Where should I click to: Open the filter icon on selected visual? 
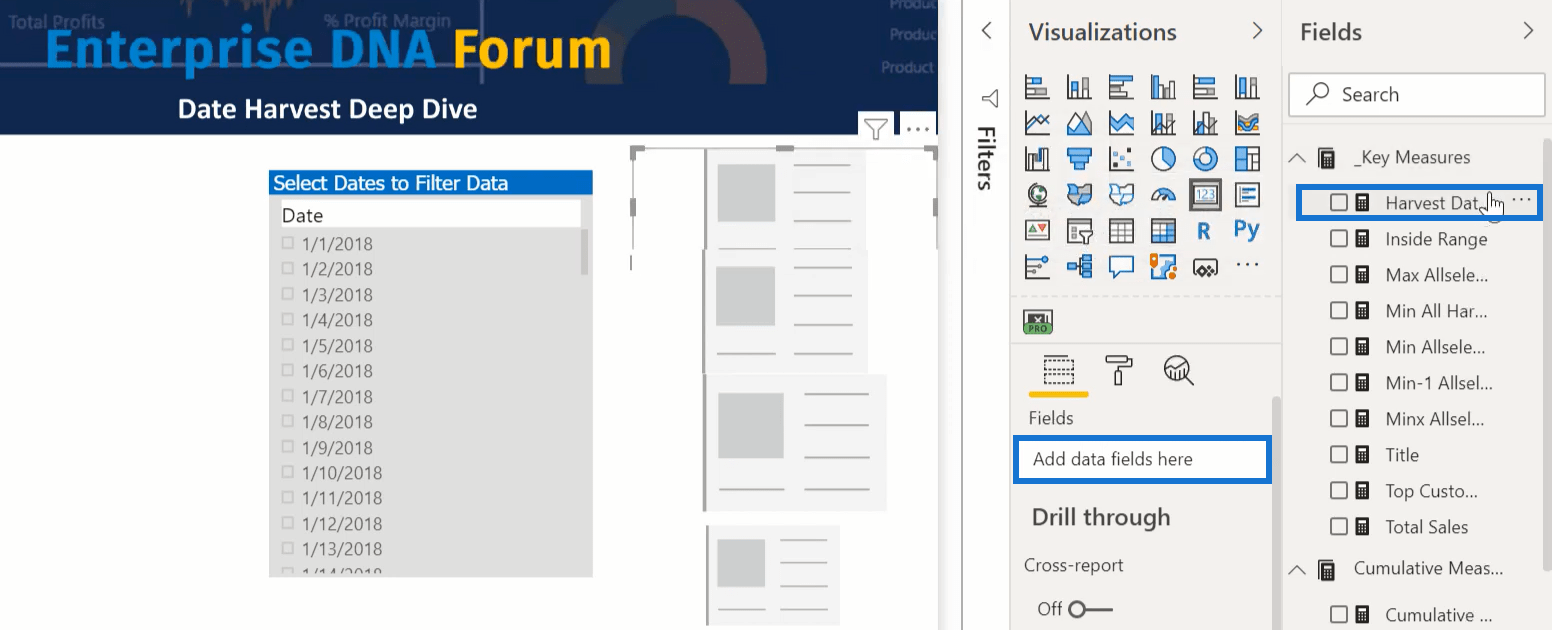coord(876,128)
